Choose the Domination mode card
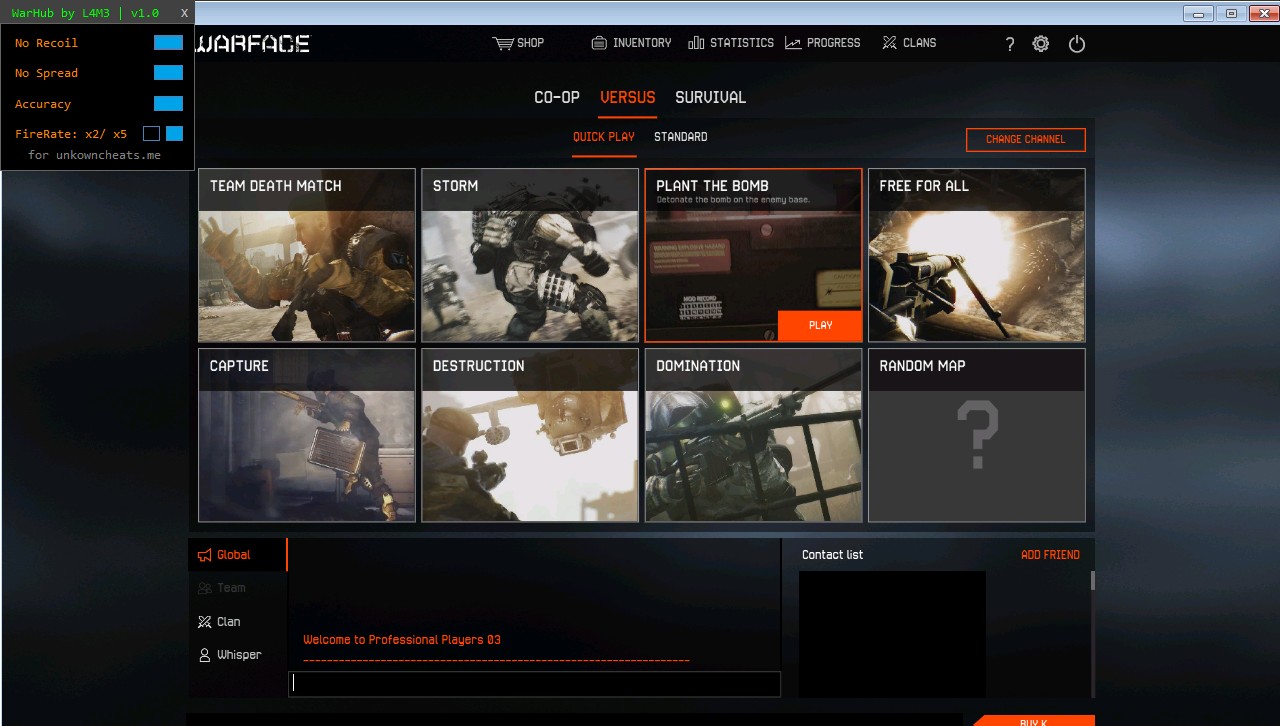The height and width of the screenshot is (726, 1280). click(754, 435)
